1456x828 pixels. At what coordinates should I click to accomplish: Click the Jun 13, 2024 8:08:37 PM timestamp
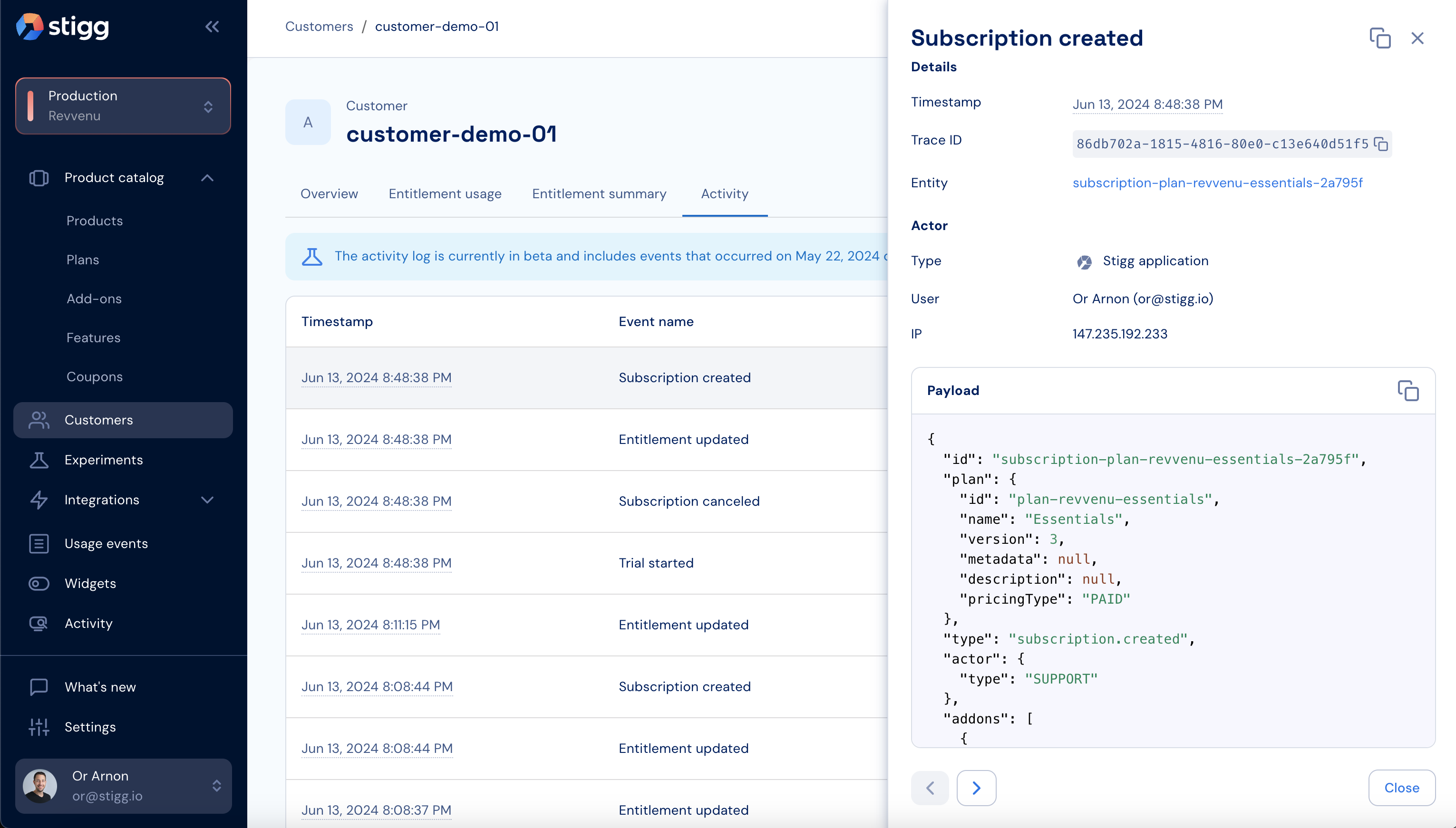(x=377, y=810)
